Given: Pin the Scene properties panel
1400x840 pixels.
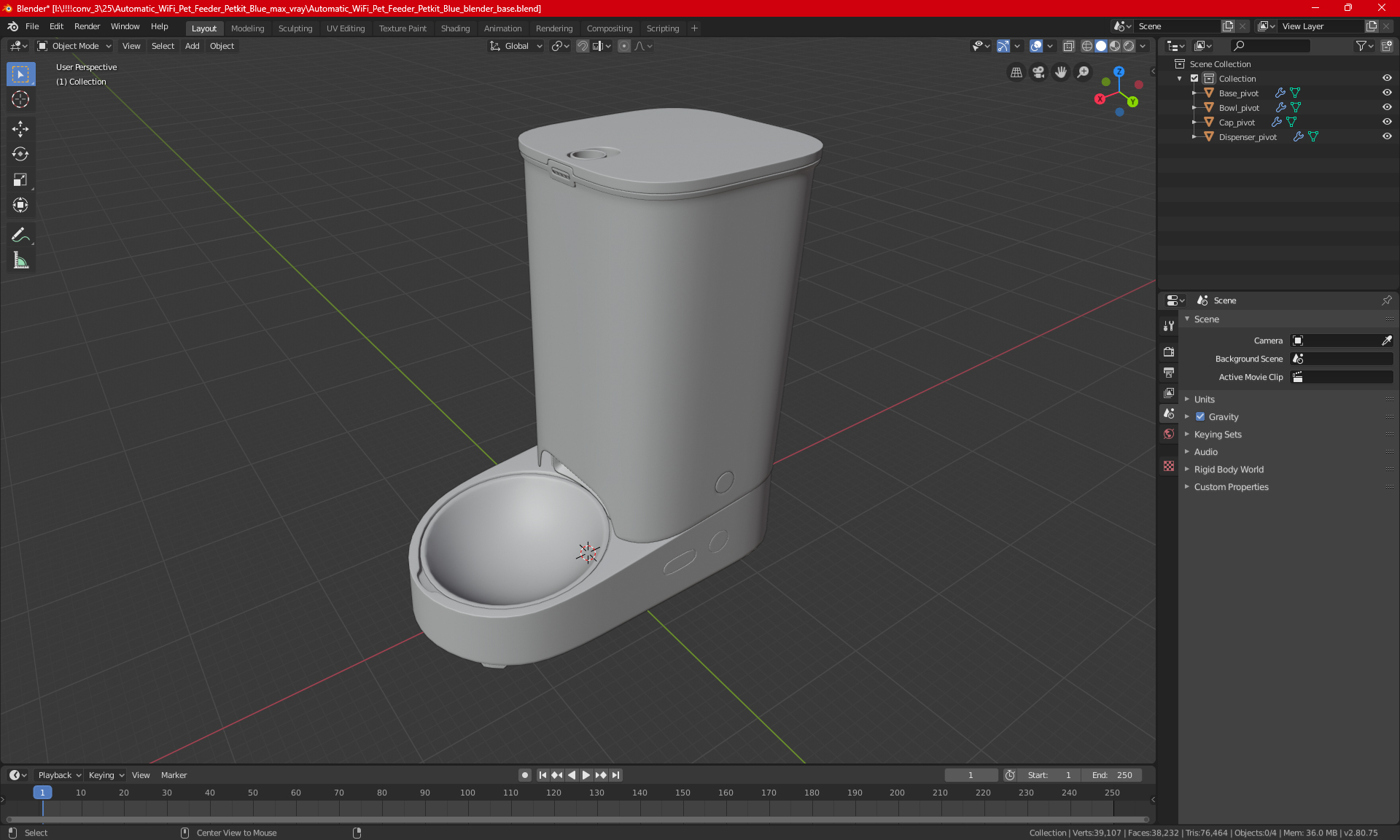Looking at the screenshot, I should pyautogui.click(x=1386, y=300).
